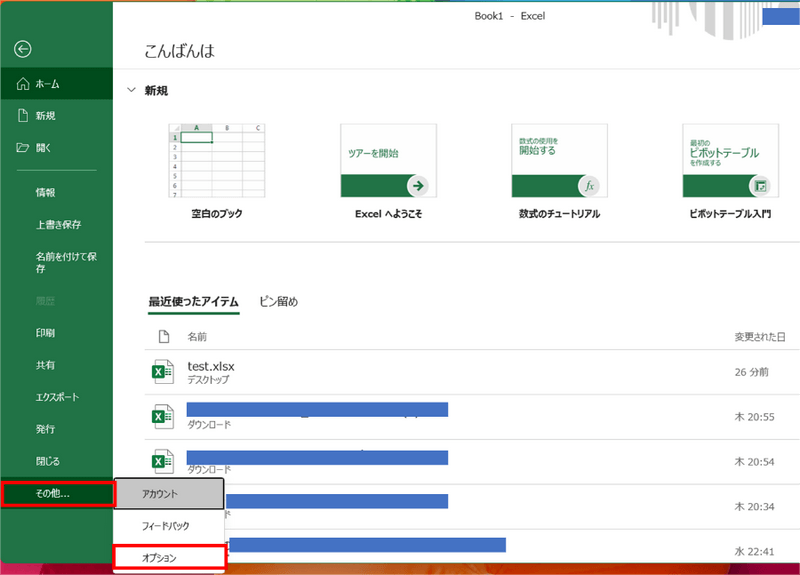Screen dimensions: 800x575
Task: Click 名前を付けて保存 in the sidebar
Action: coord(66,262)
